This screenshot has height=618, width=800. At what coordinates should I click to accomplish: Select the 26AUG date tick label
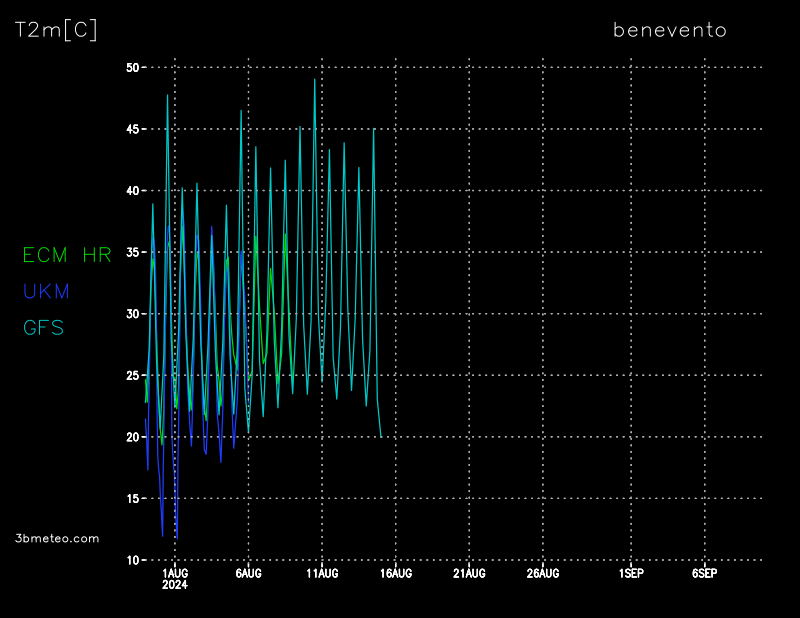pyautogui.click(x=542, y=573)
